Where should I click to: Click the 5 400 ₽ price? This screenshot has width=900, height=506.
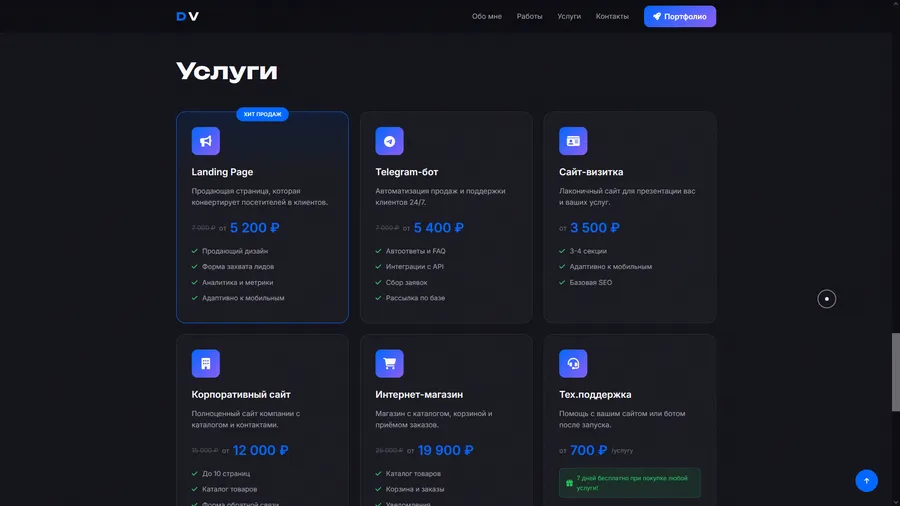click(x=439, y=228)
